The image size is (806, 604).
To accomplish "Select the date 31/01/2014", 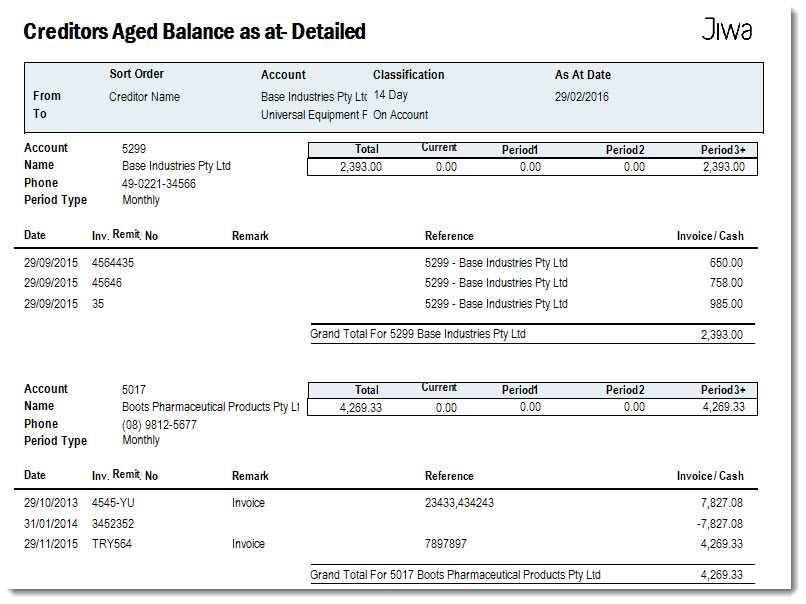I will point(51,524).
